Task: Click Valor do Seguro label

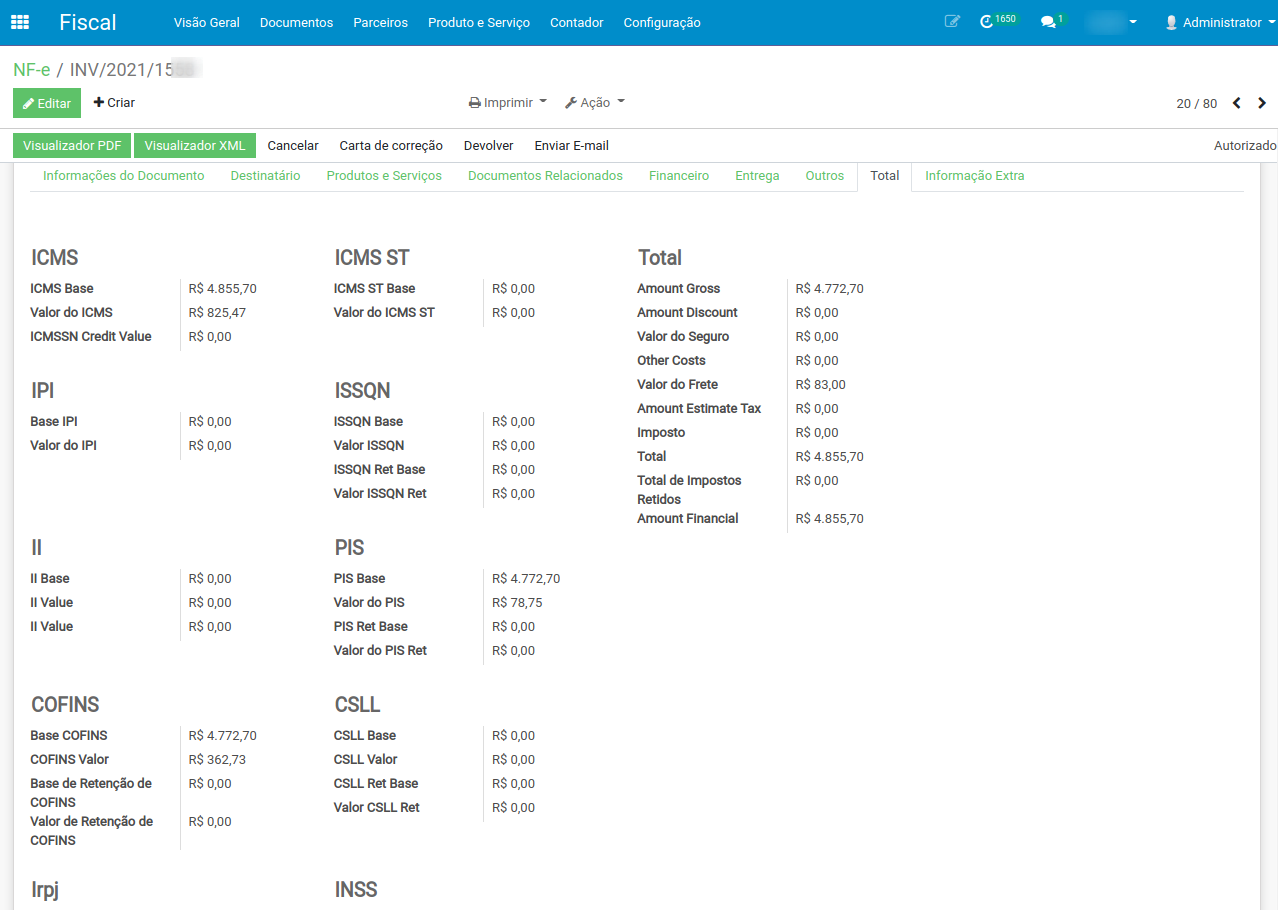Action: 683,336
